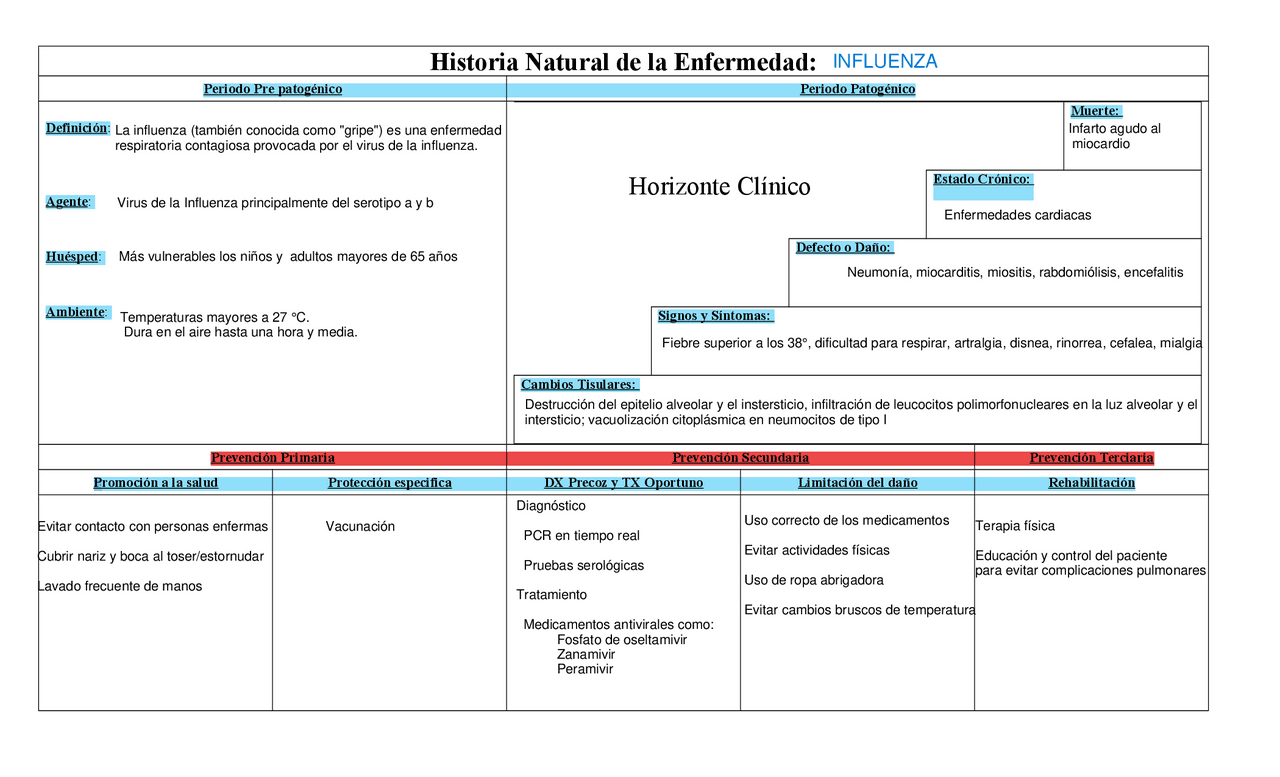The image size is (1280, 777).
Task: Select the 'Definición' label
Action: tap(77, 129)
